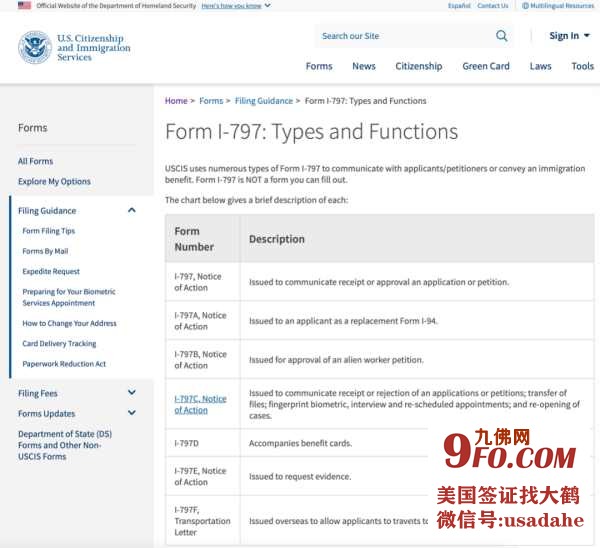Click the US flag icon in banner
This screenshot has width=600, height=548.
(x=24, y=5)
